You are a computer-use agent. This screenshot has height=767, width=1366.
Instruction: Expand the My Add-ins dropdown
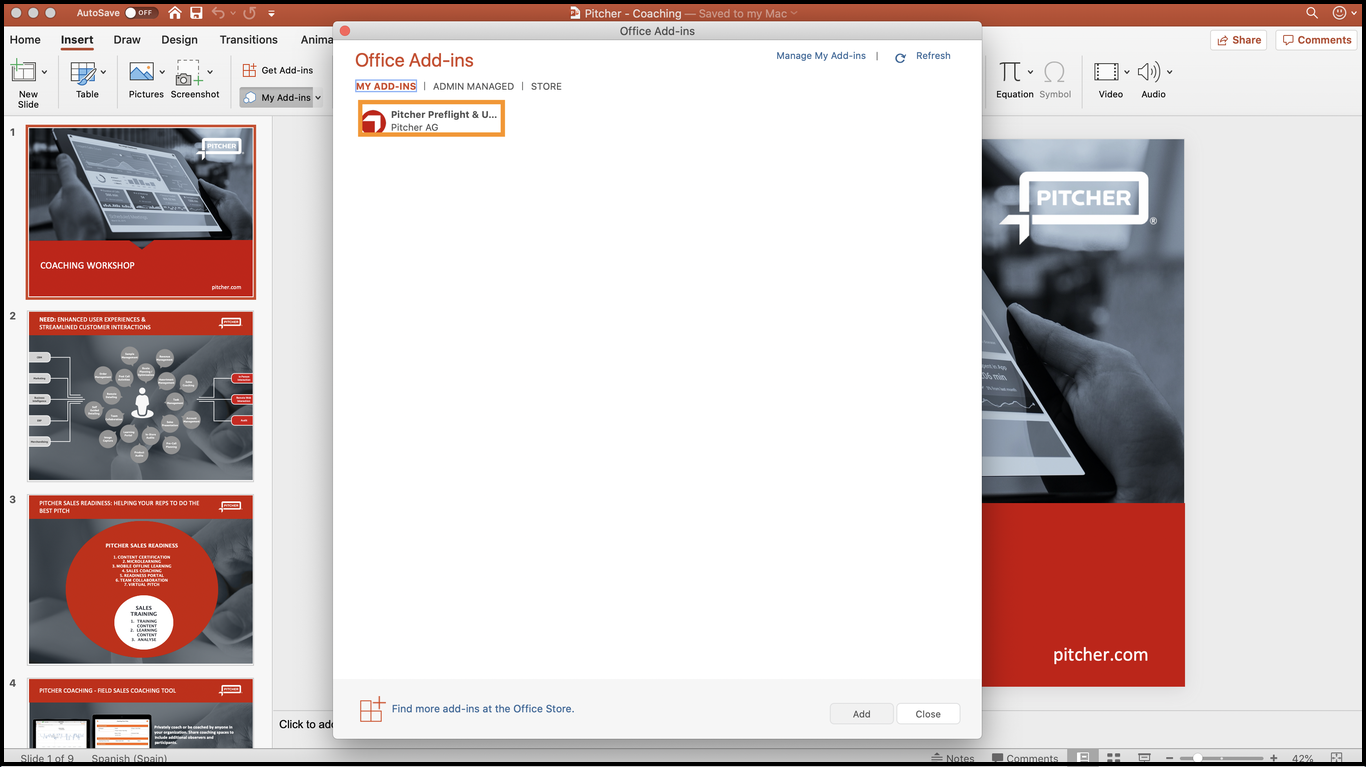tap(318, 98)
